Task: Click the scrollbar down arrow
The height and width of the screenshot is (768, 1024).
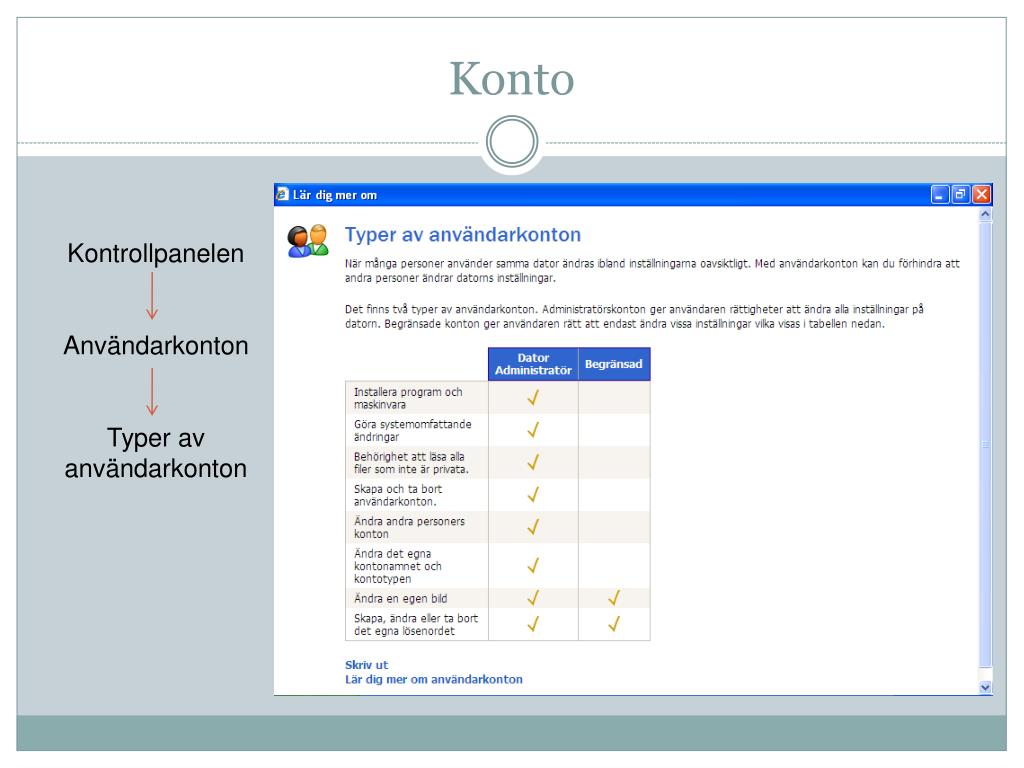Action: (985, 687)
